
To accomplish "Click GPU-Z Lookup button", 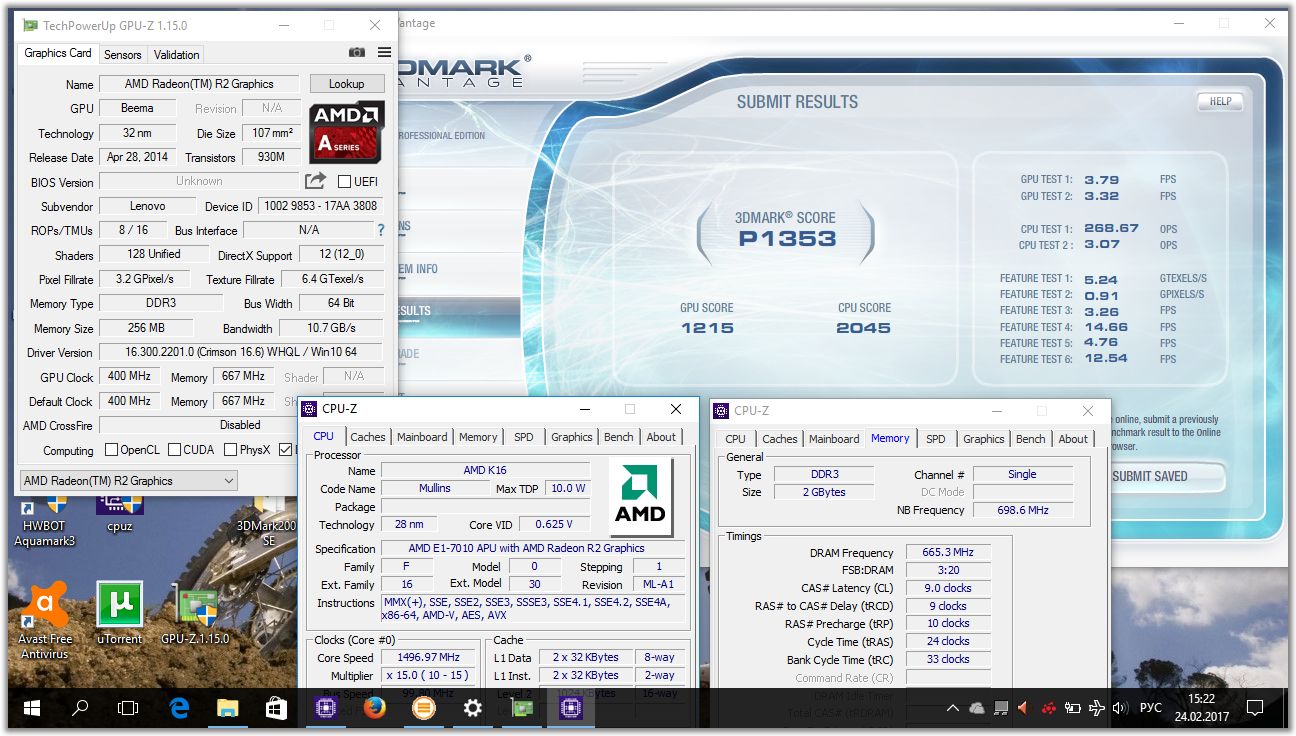I will tap(347, 84).
